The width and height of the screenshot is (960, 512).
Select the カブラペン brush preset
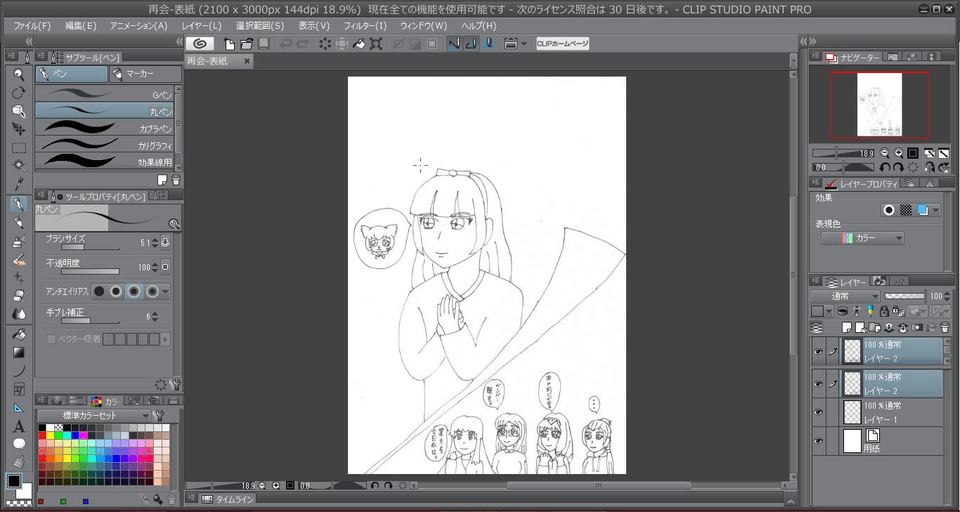[x=105, y=129]
